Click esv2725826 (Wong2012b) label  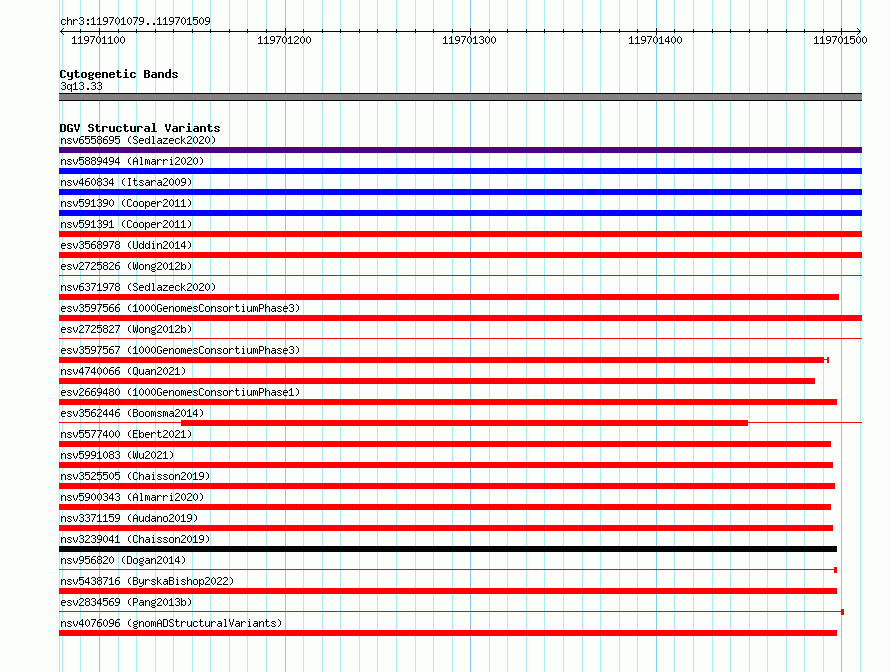pyautogui.click(x=126, y=266)
